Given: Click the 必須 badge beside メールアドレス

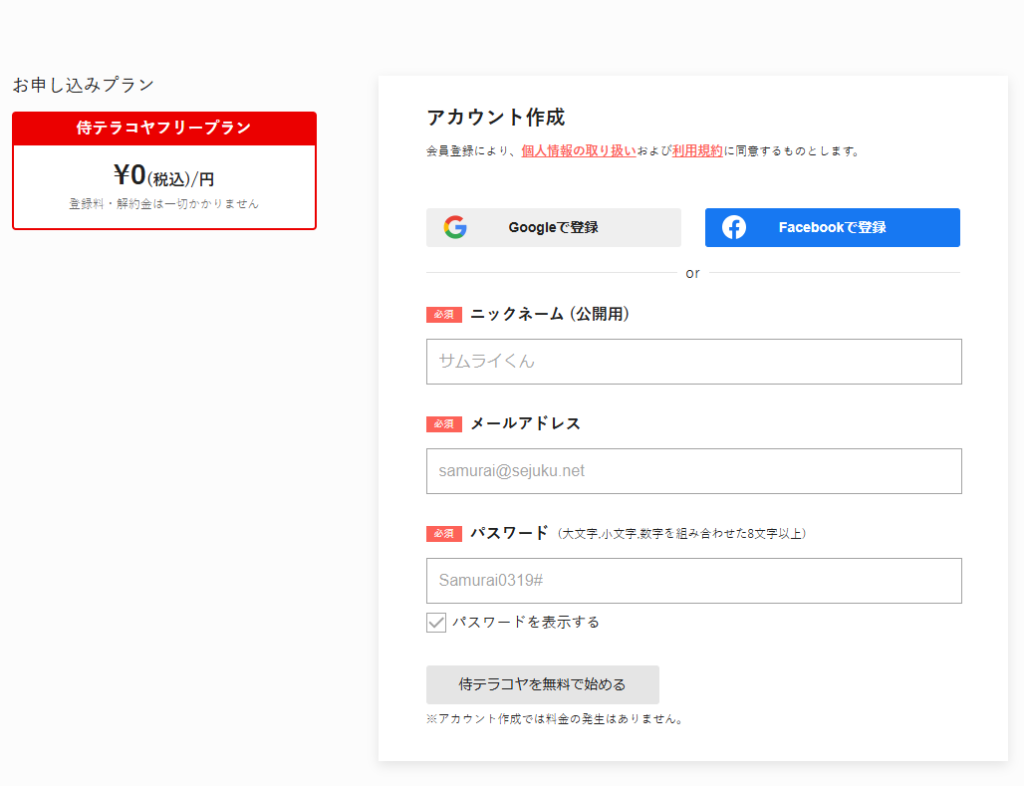Looking at the screenshot, I should point(444,424).
